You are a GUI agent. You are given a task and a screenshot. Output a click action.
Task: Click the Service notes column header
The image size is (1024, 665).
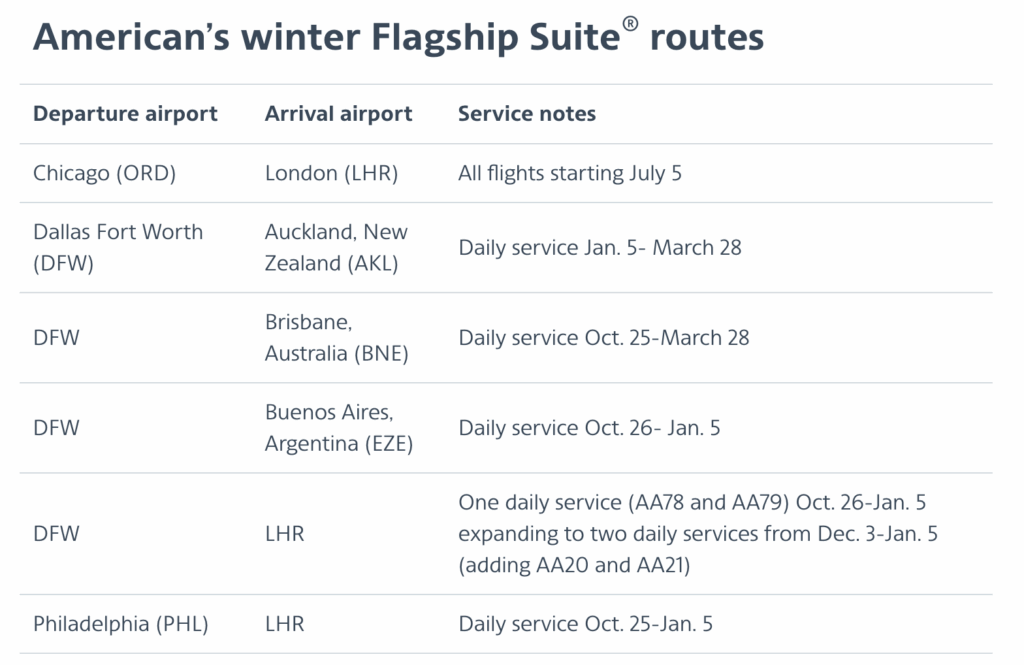(526, 114)
